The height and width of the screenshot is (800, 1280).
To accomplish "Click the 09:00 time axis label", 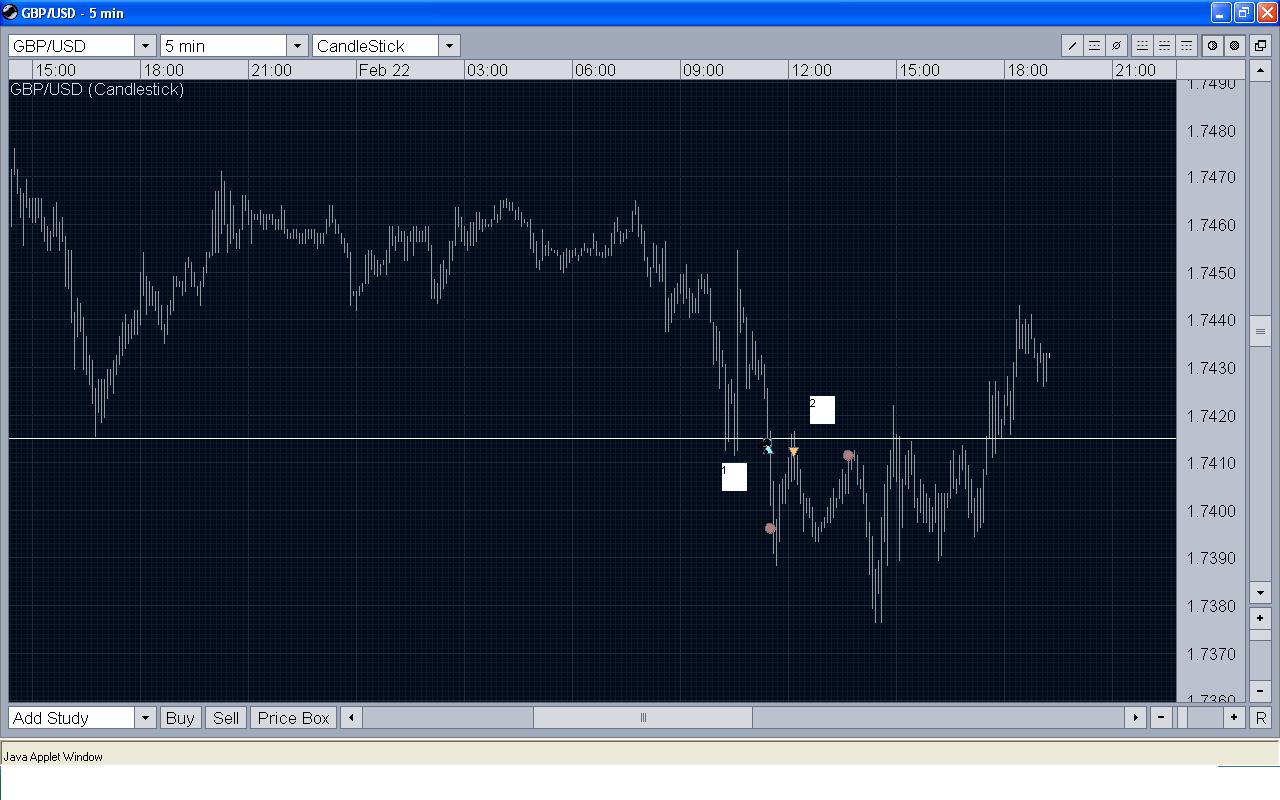I will (x=703, y=70).
